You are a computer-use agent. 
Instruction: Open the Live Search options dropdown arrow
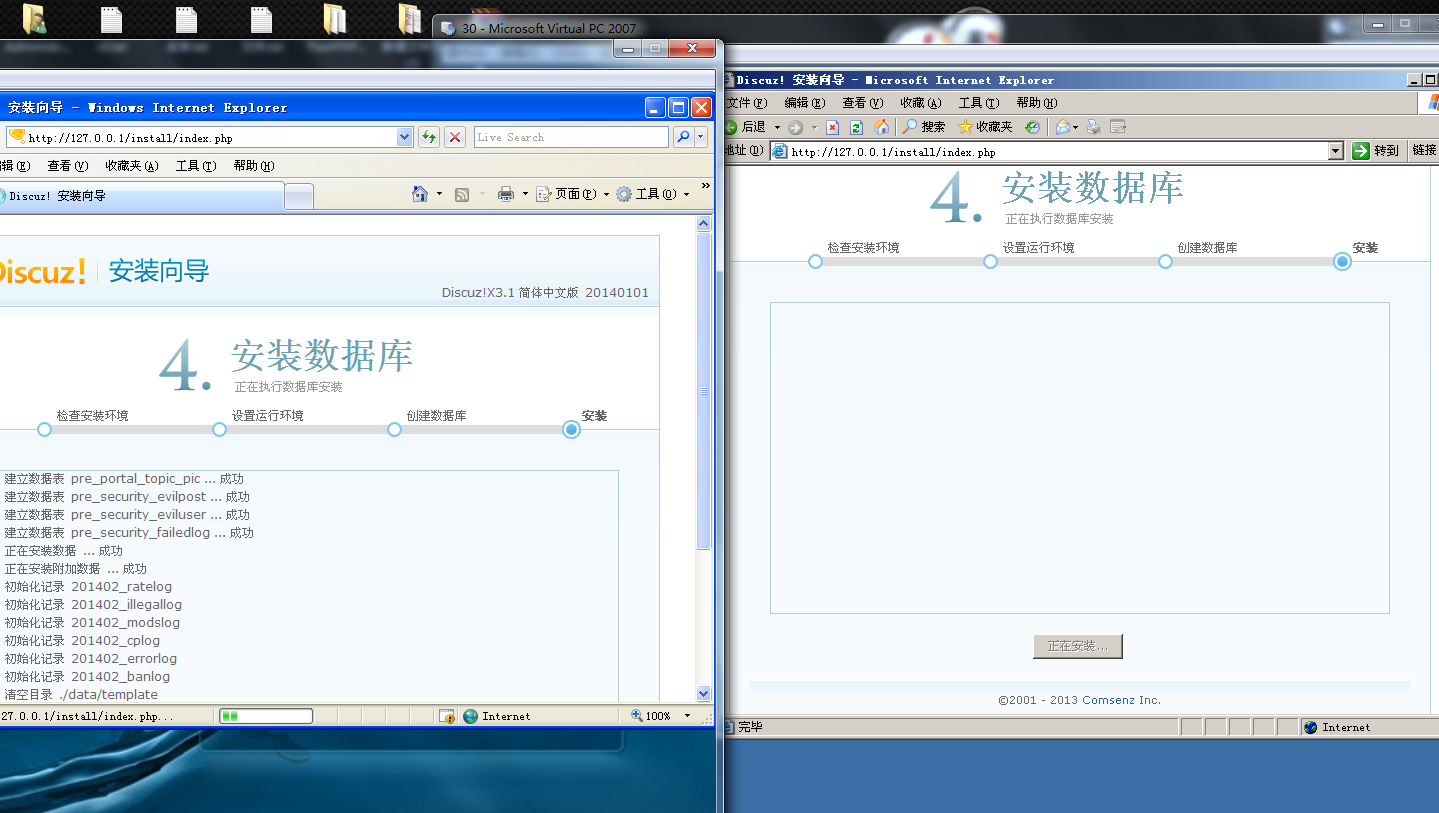click(701, 137)
